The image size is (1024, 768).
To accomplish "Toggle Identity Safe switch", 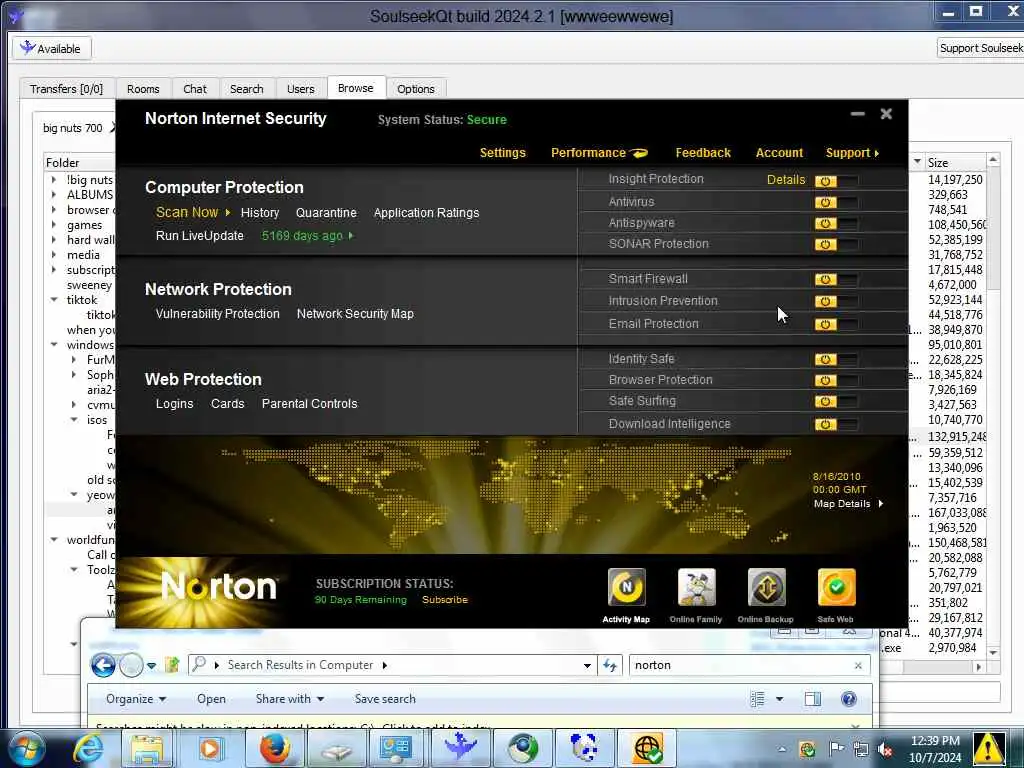I will 836,359.
